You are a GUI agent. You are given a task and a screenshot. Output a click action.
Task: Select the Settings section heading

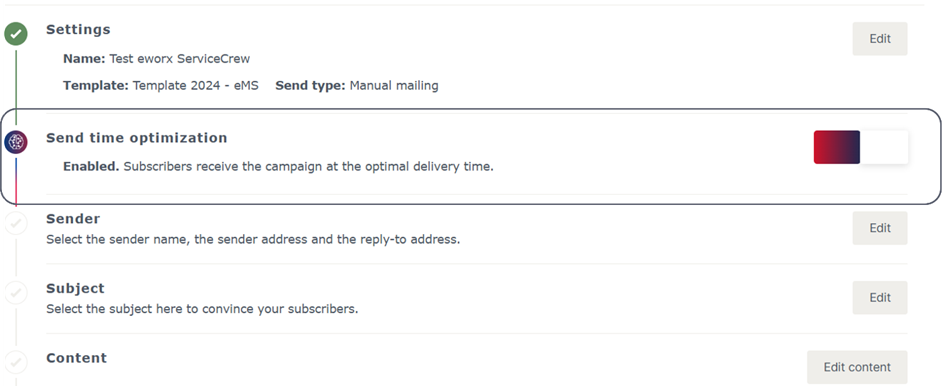78,30
